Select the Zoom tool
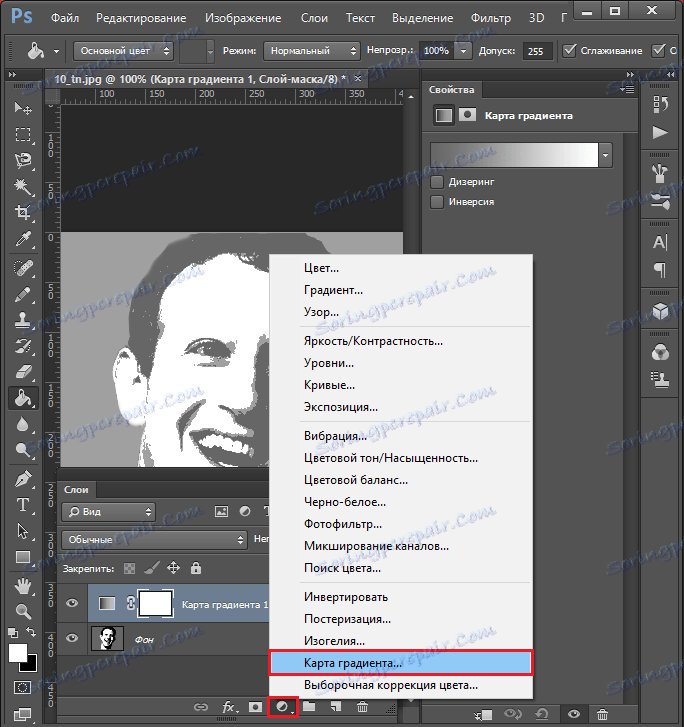Screen dimensions: 684x727 click(22, 612)
